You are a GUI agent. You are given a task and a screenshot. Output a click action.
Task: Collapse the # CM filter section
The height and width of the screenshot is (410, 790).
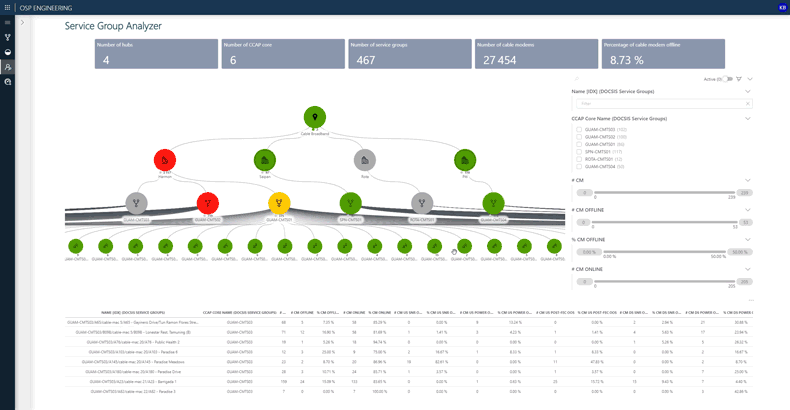[748, 180]
